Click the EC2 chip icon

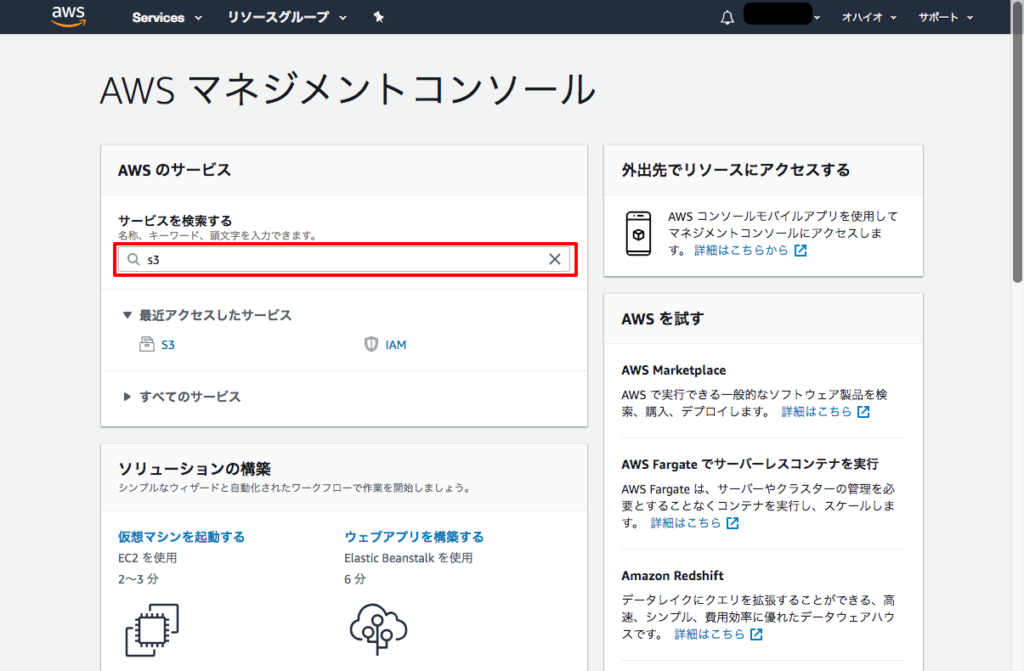coord(152,630)
